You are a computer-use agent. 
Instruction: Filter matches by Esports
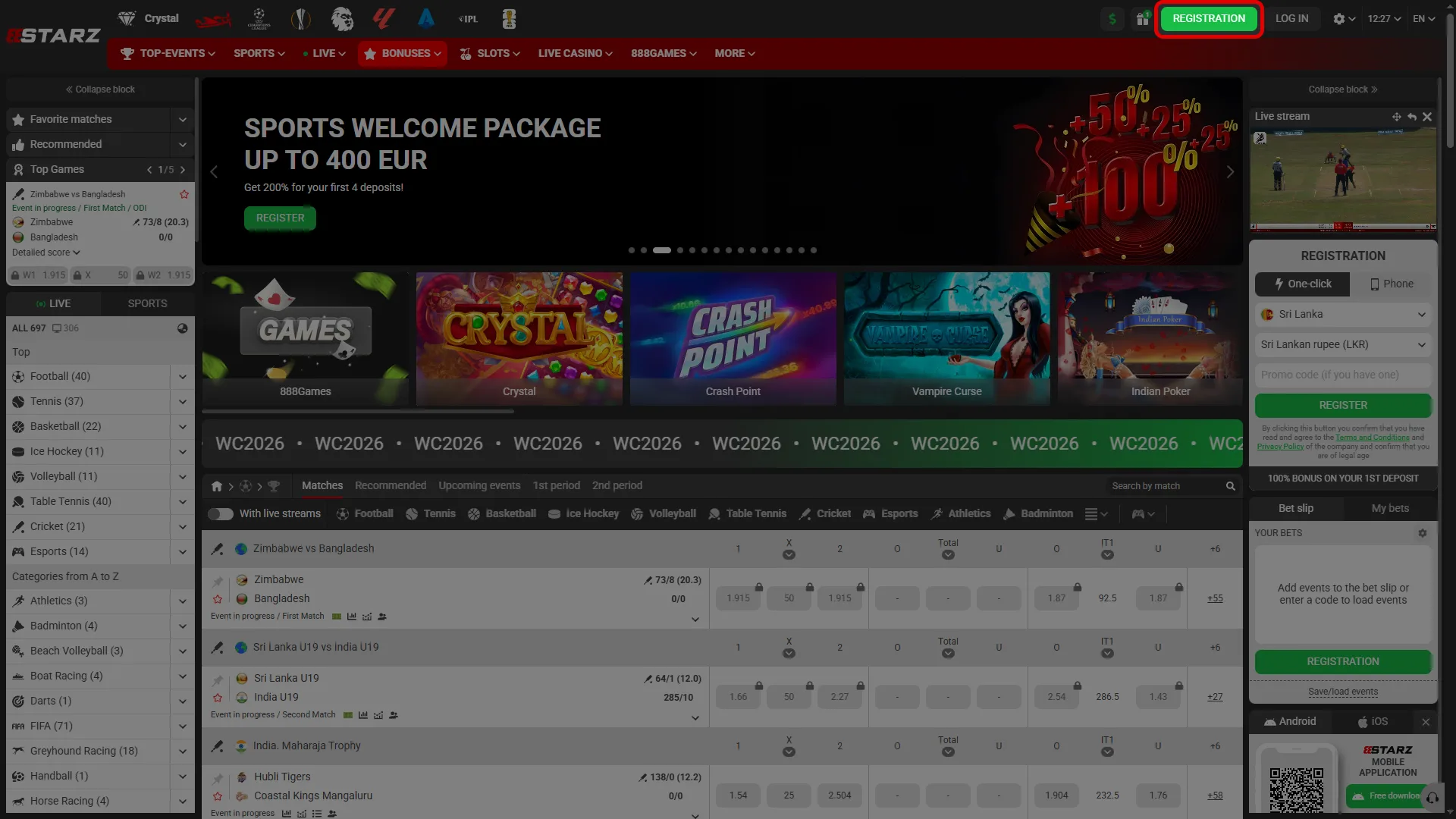click(890, 514)
